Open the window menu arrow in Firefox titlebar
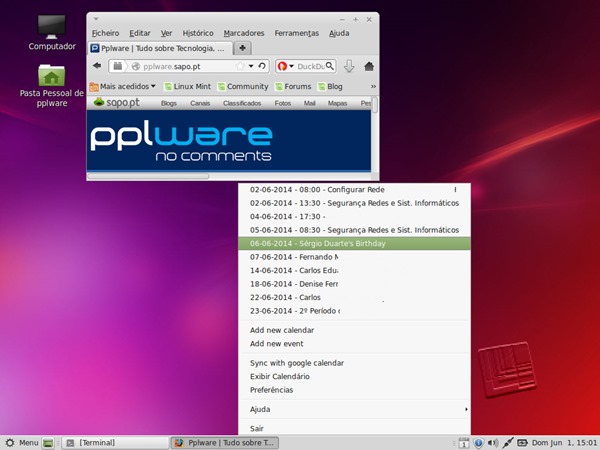The width and height of the screenshot is (600, 450). tap(96, 19)
